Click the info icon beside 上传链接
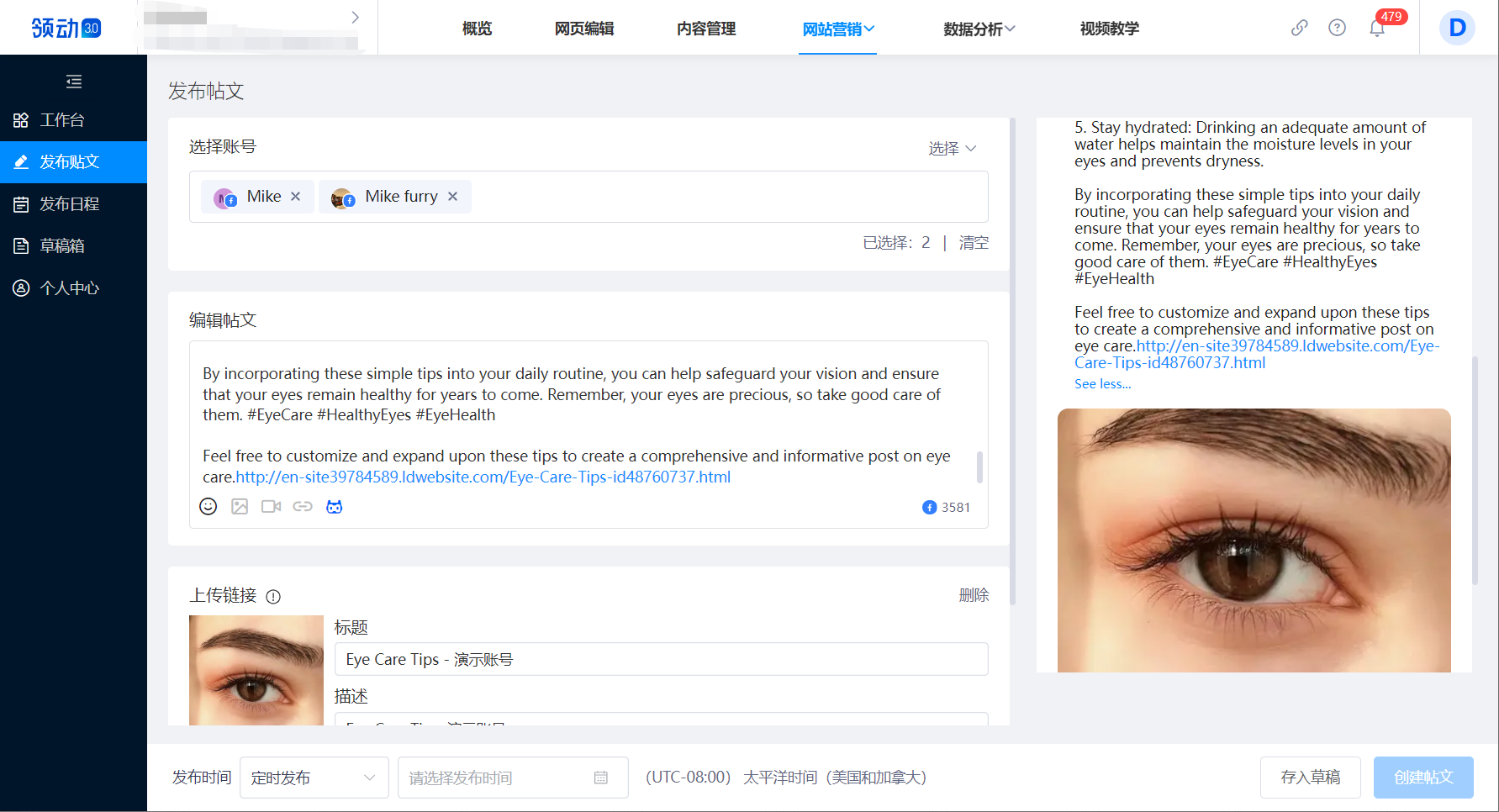This screenshot has height=812, width=1499. [x=273, y=597]
